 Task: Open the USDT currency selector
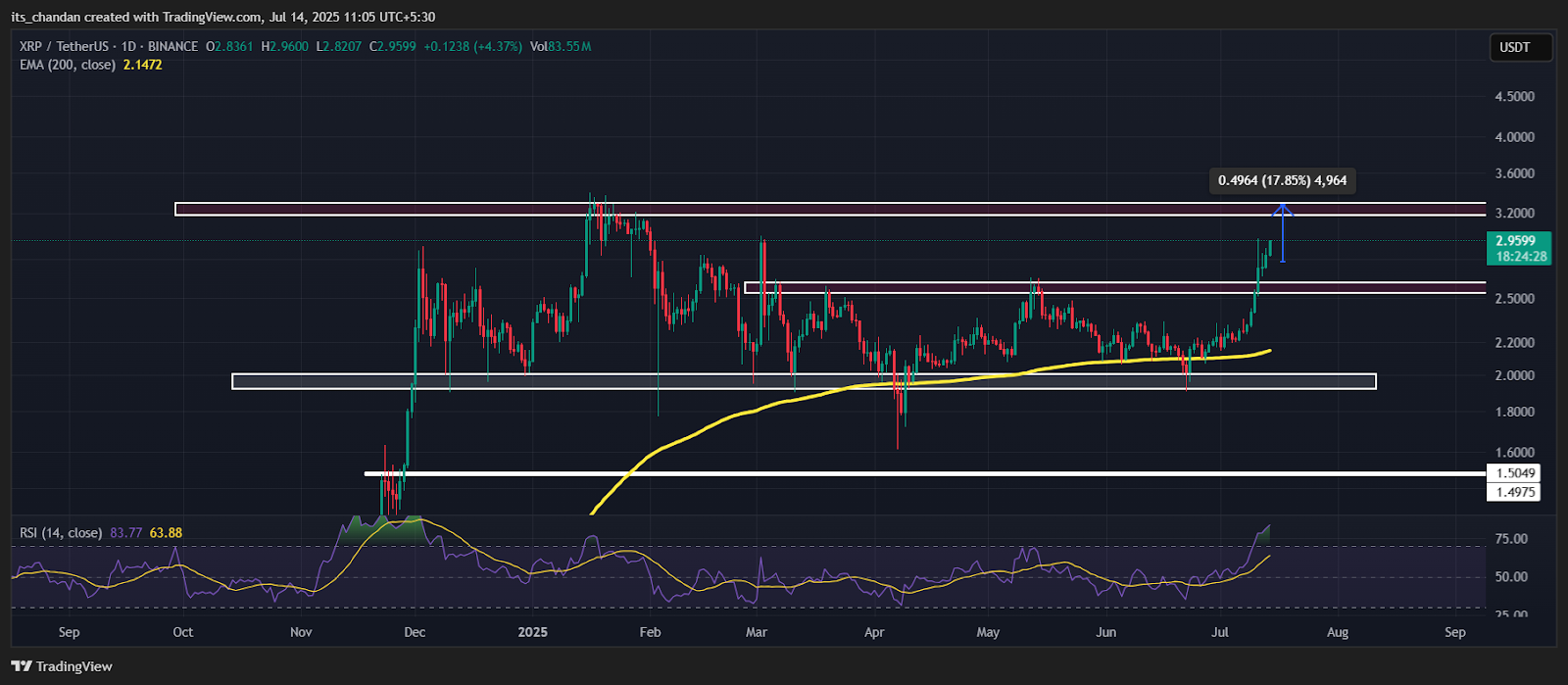tap(1522, 47)
